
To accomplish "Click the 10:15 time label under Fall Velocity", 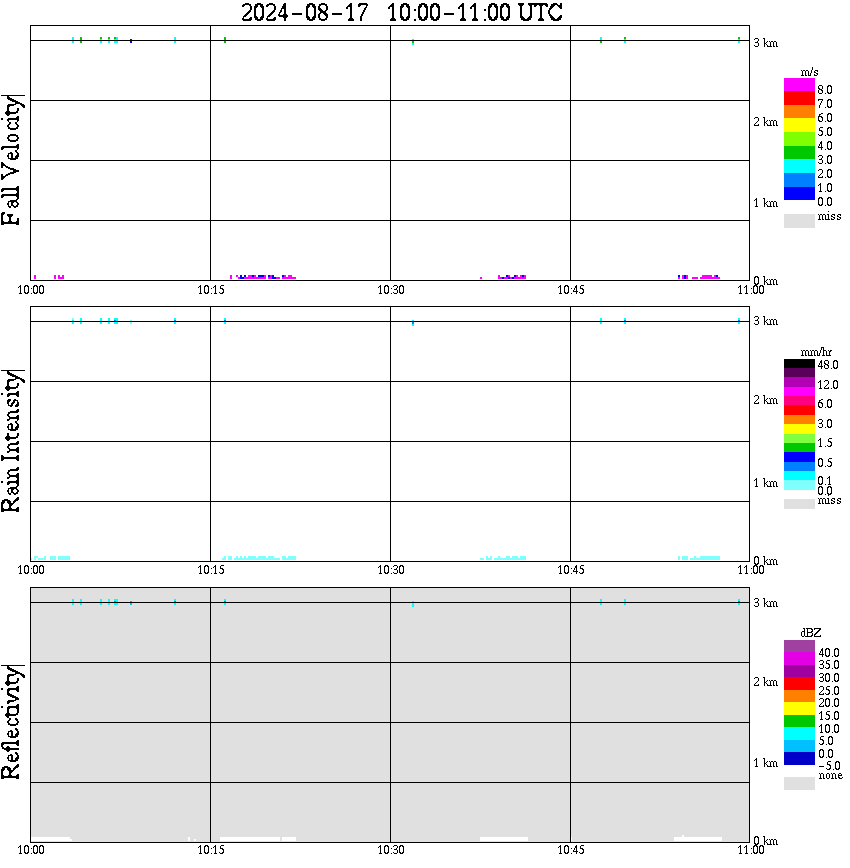I will (x=210, y=290).
